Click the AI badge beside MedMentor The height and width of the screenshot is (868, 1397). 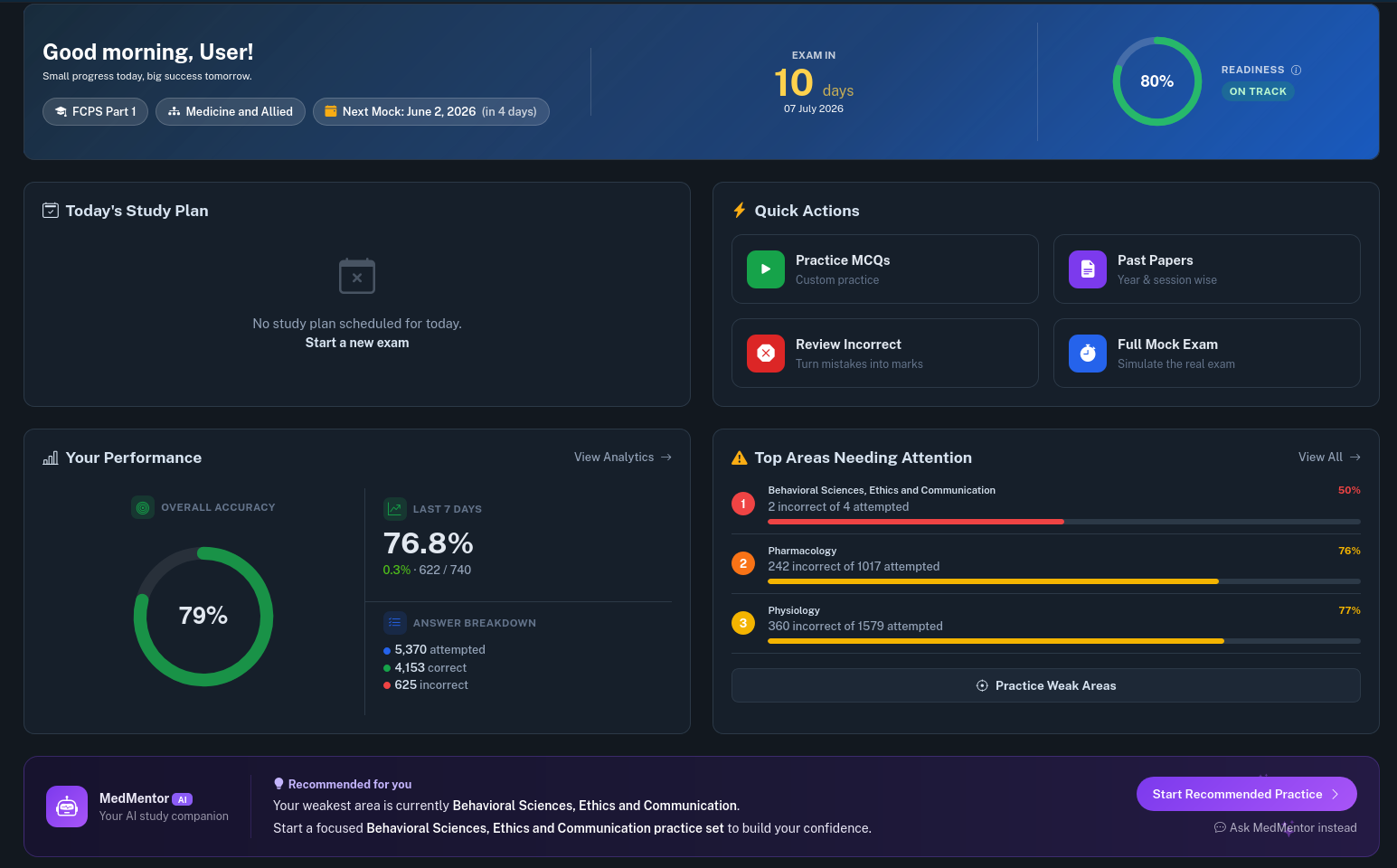pos(183,799)
